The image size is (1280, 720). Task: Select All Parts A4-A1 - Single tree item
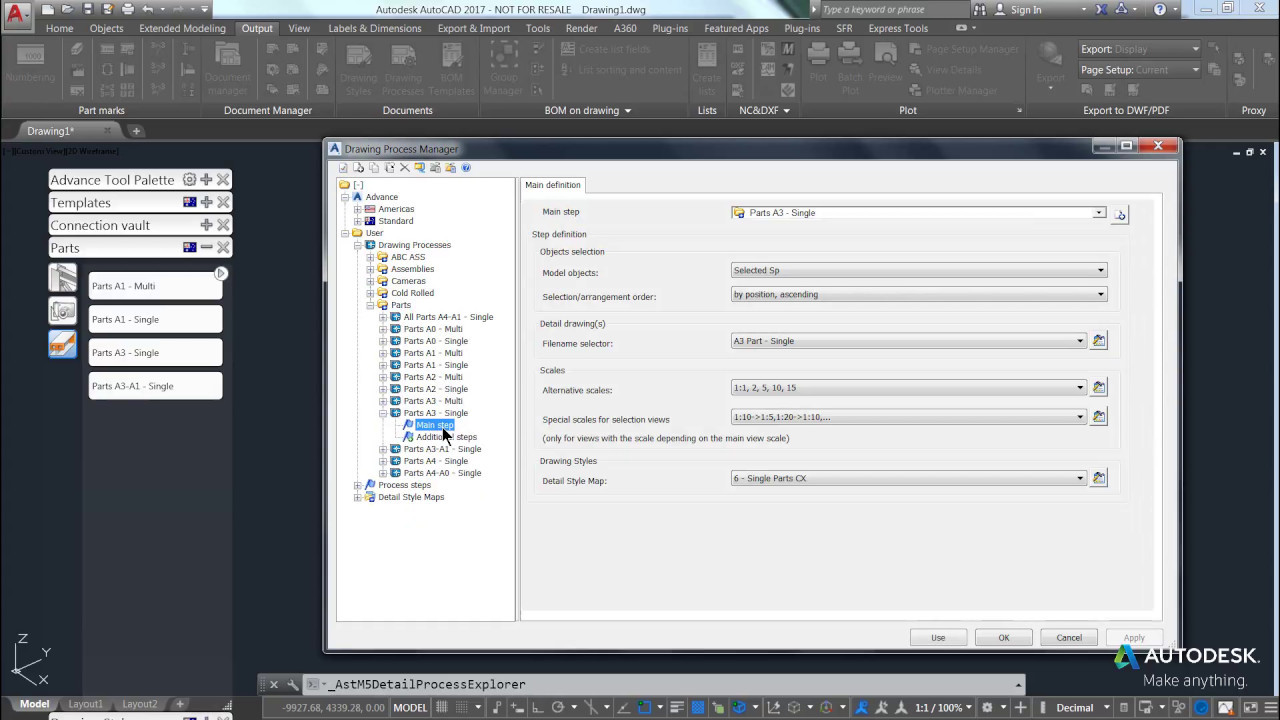[x=448, y=317]
